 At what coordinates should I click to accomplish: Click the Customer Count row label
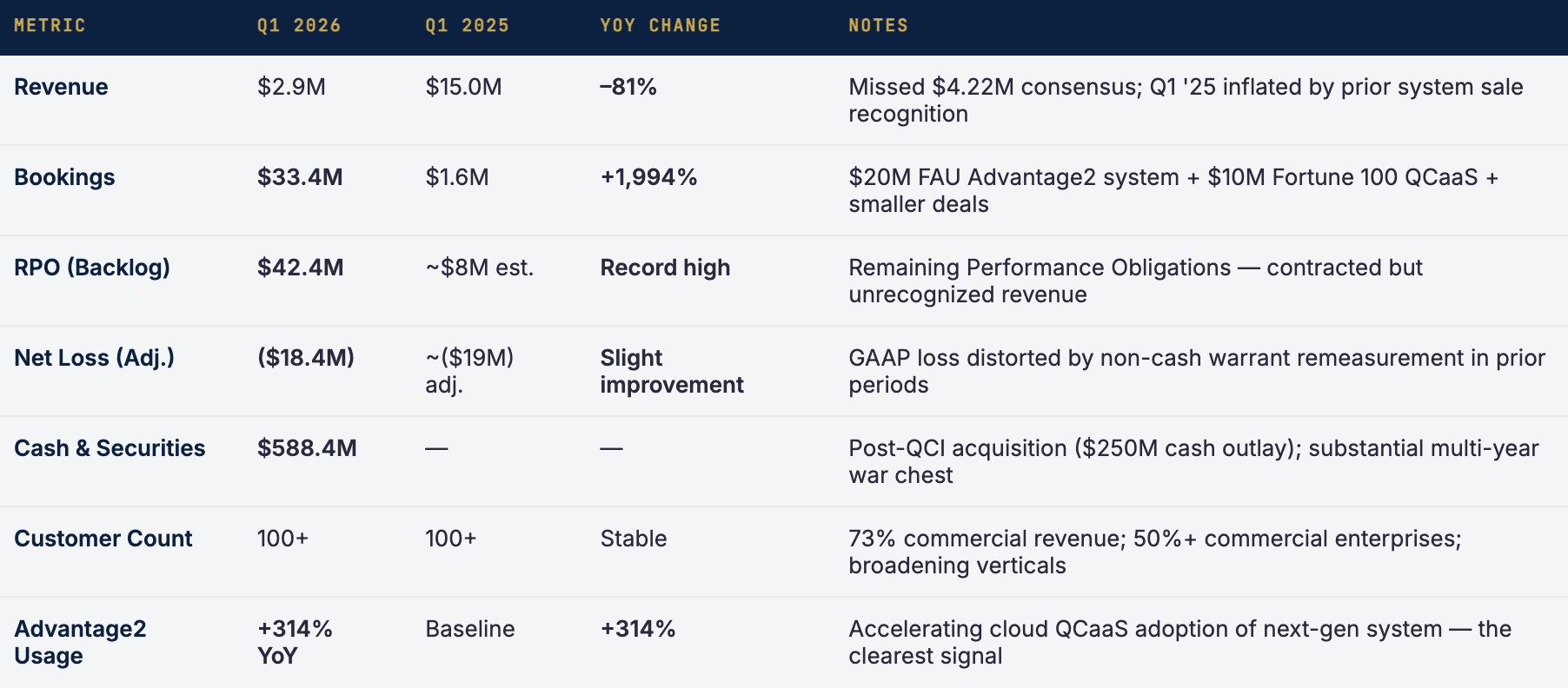tap(103, 539)
